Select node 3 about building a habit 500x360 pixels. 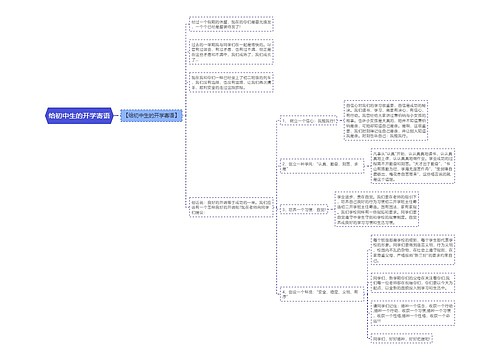click(x=304, y=210)
